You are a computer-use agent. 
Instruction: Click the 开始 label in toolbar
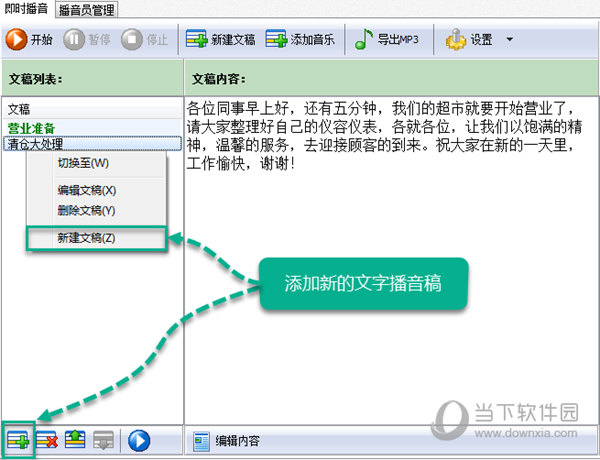(x=41, y=39)
